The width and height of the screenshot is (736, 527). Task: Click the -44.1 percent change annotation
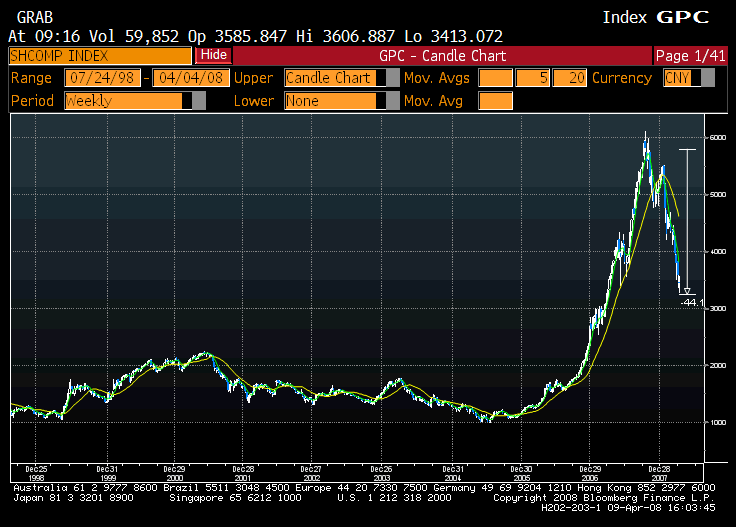click(693, 302)
